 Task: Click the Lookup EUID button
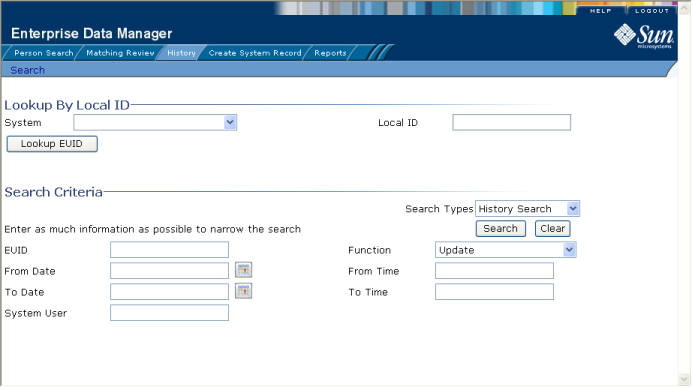[x=52, y=144]
